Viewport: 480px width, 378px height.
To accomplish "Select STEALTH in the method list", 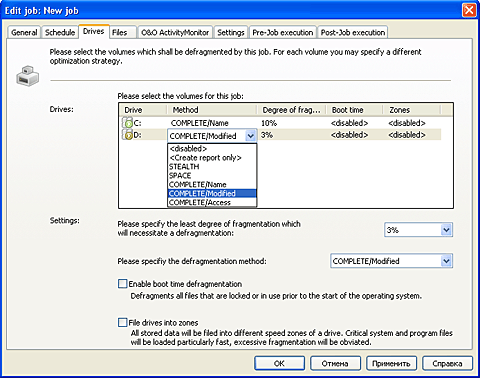I will point(212,166).
